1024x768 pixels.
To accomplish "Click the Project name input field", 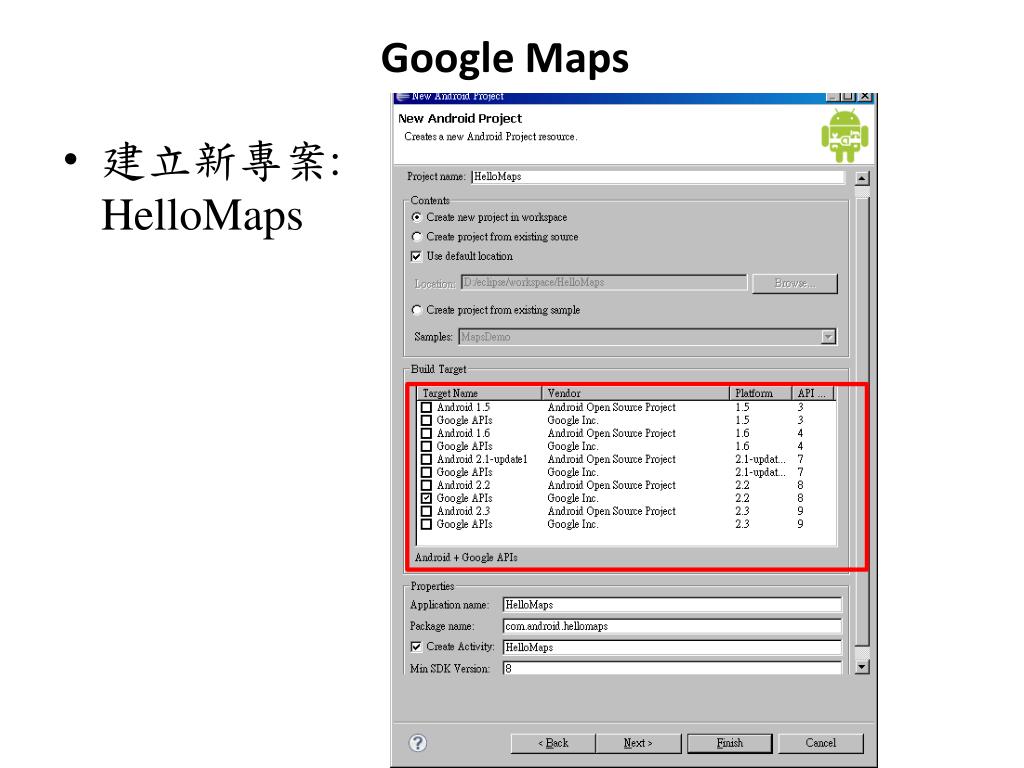I will [x=658, y=176].
